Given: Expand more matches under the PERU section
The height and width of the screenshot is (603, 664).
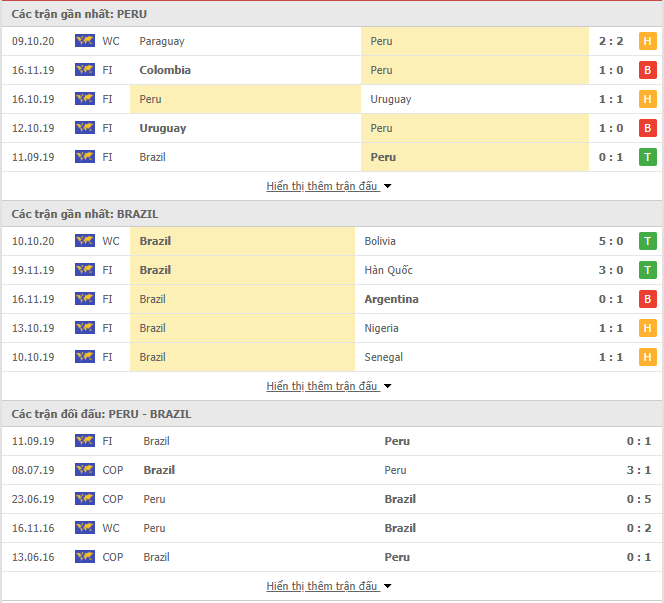Looking at the screenshot, I should [x=329, y=186].
